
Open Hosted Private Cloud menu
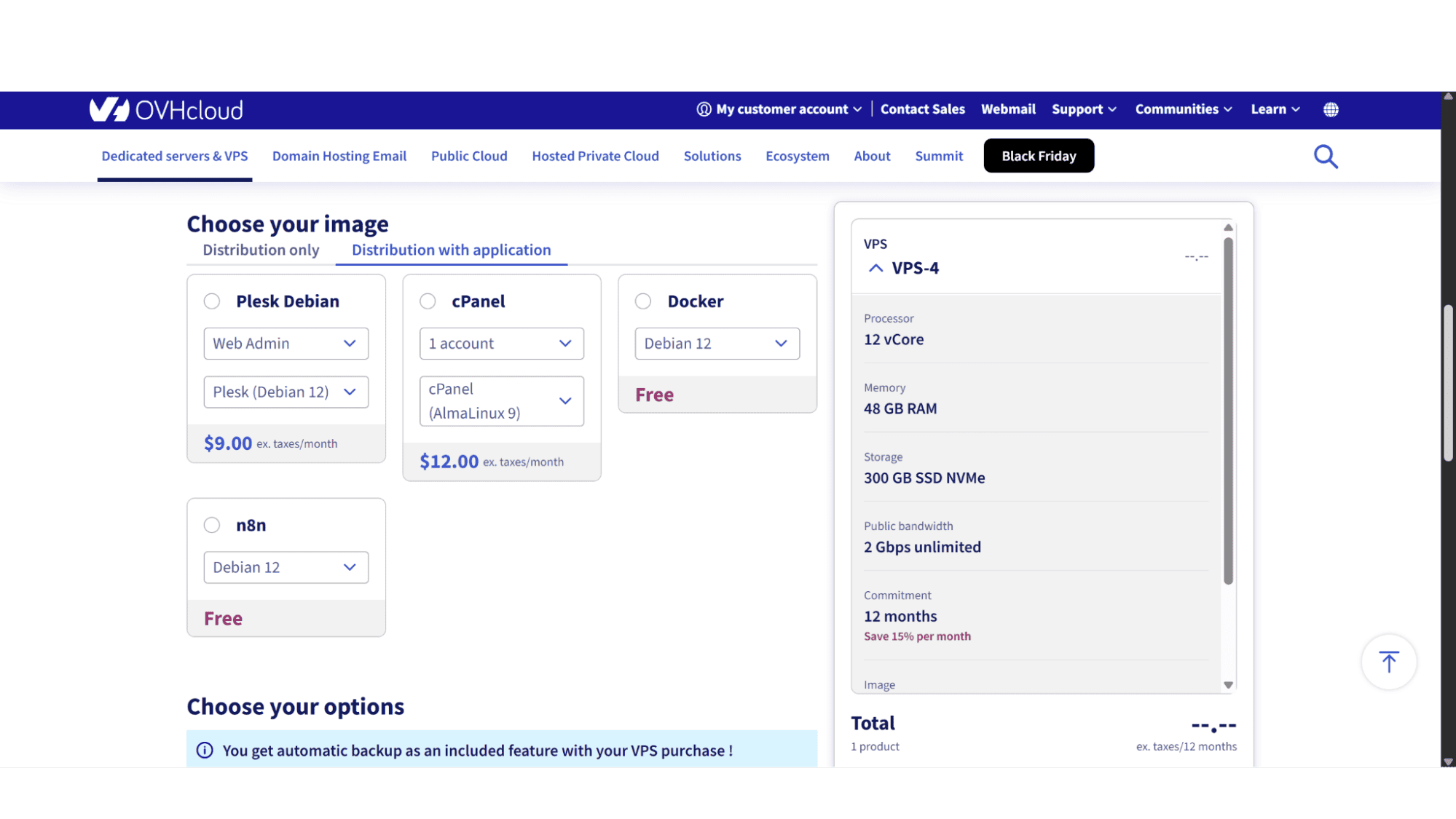point(595,157)
